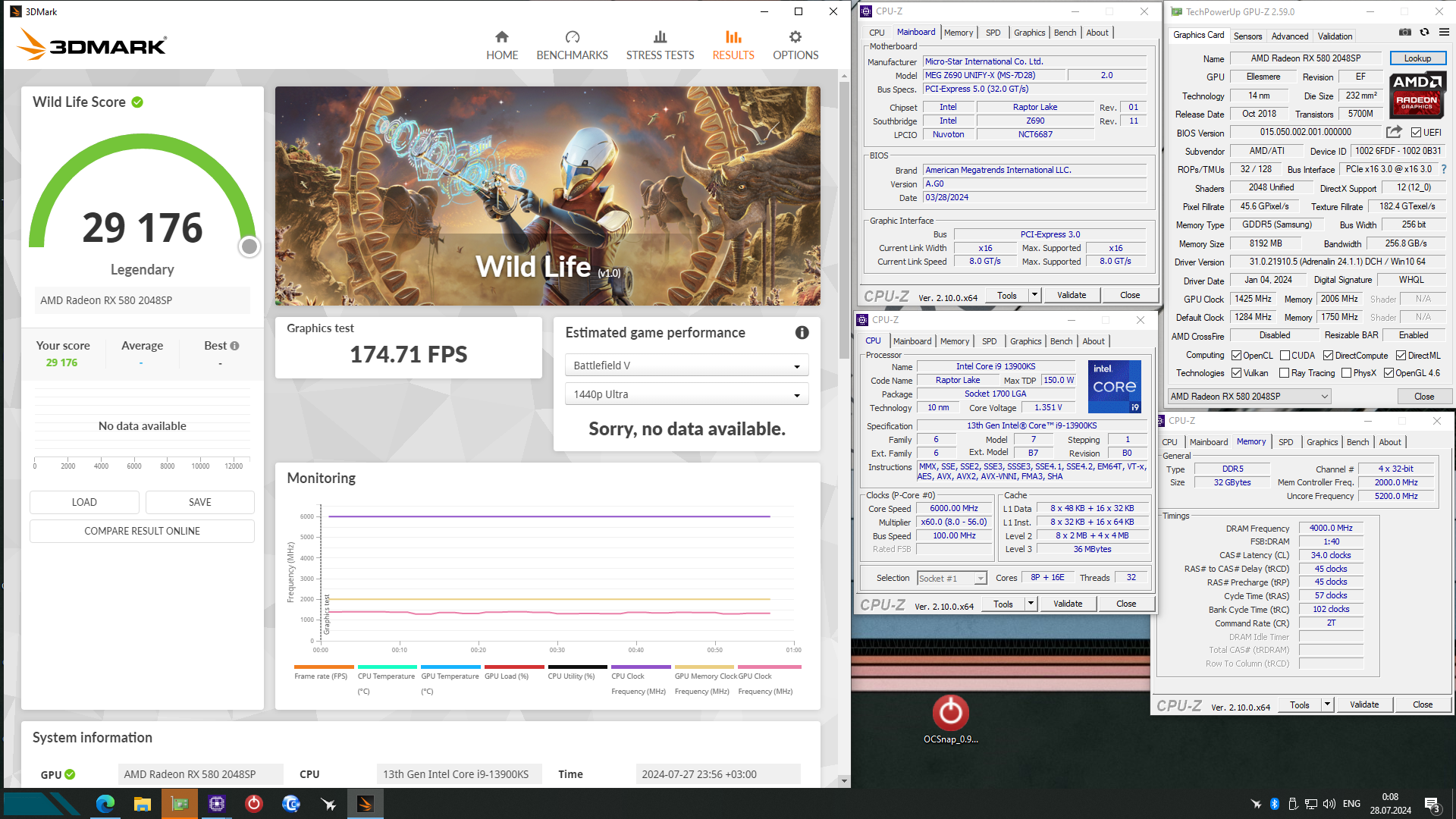Click Validate in CPU-Z Mainboard window
This screenshot has height=819, width=1456.
point(1072,296)
